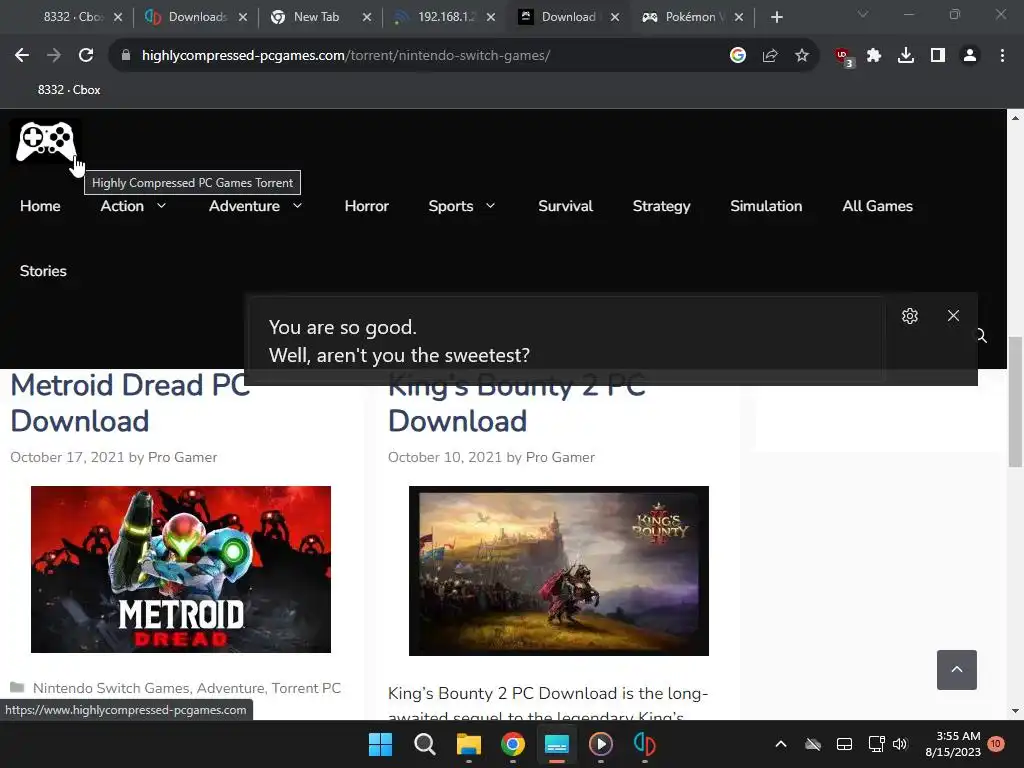This screenshot has width=1024, height=768.
Task: Open the Home menu item
Action: coord(40,206)
